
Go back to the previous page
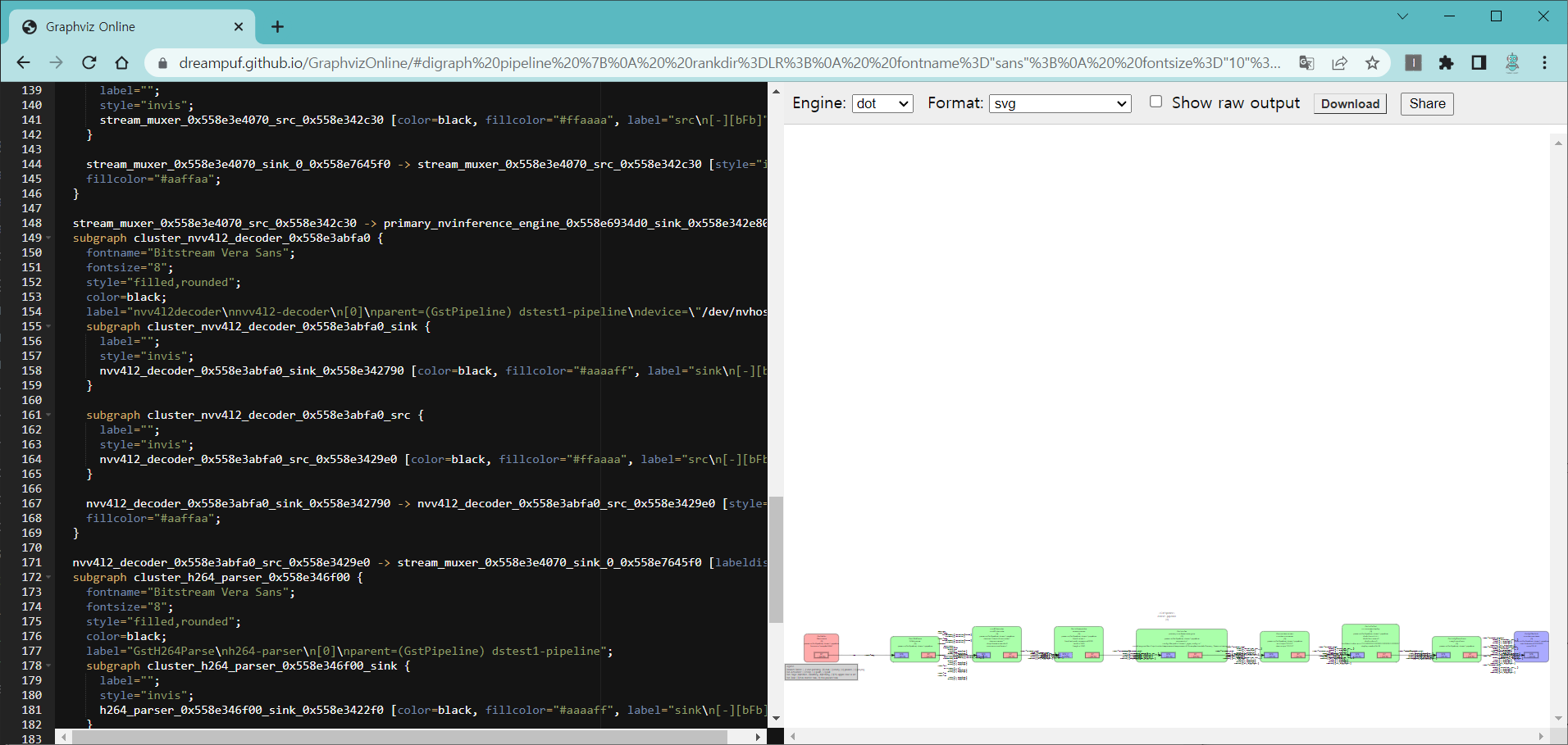pos(23,63)
